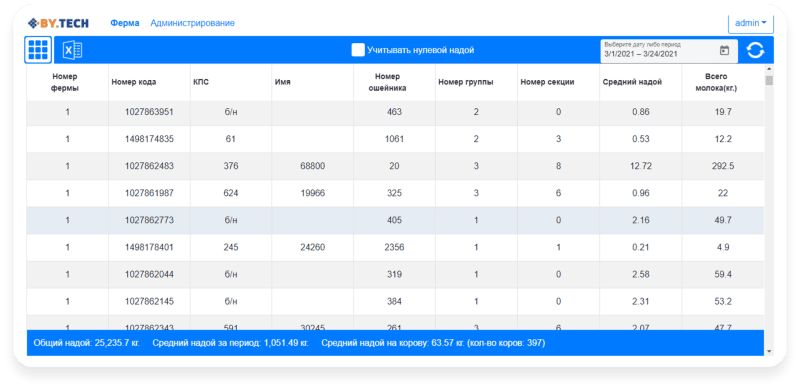Click КПС cell 376

click(231, 166)
